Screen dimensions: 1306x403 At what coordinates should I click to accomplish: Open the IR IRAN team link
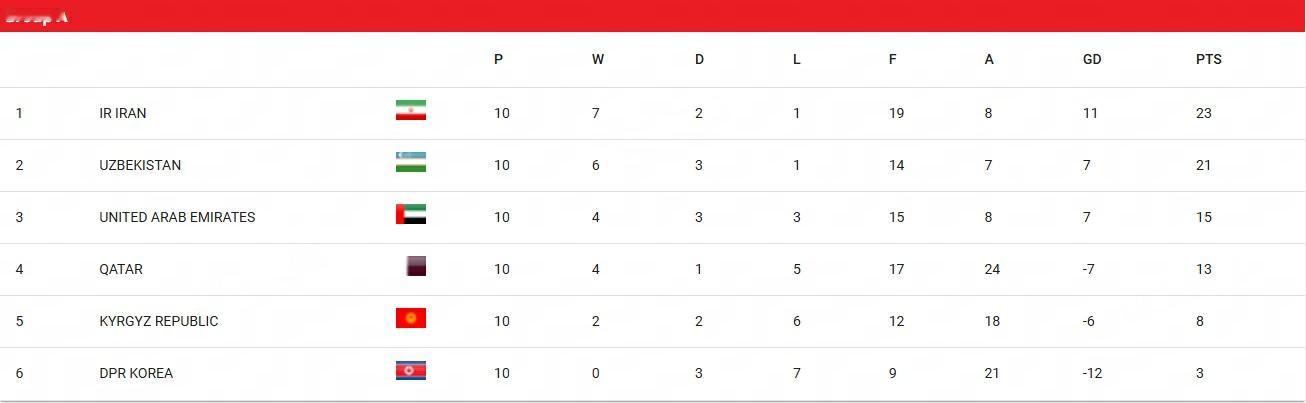pos(123,113)
